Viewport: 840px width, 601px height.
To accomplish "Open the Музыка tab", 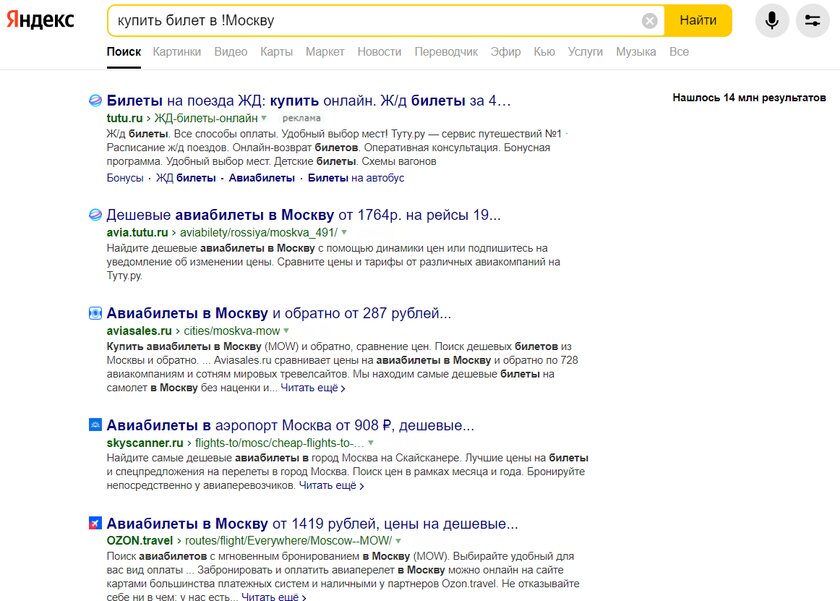I will [x=636, y=52].
